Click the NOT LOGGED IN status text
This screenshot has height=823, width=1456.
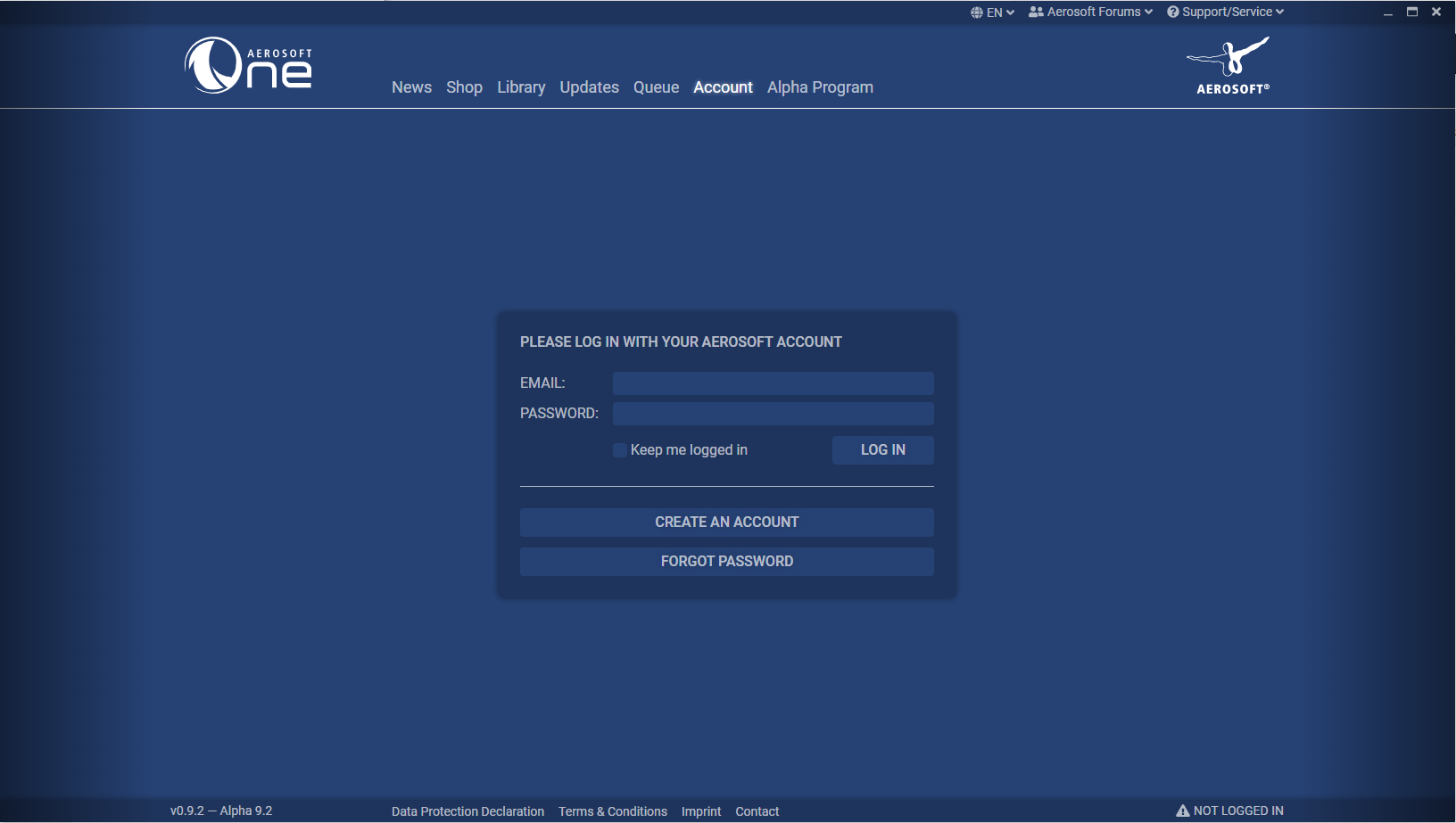point(1238,811)
